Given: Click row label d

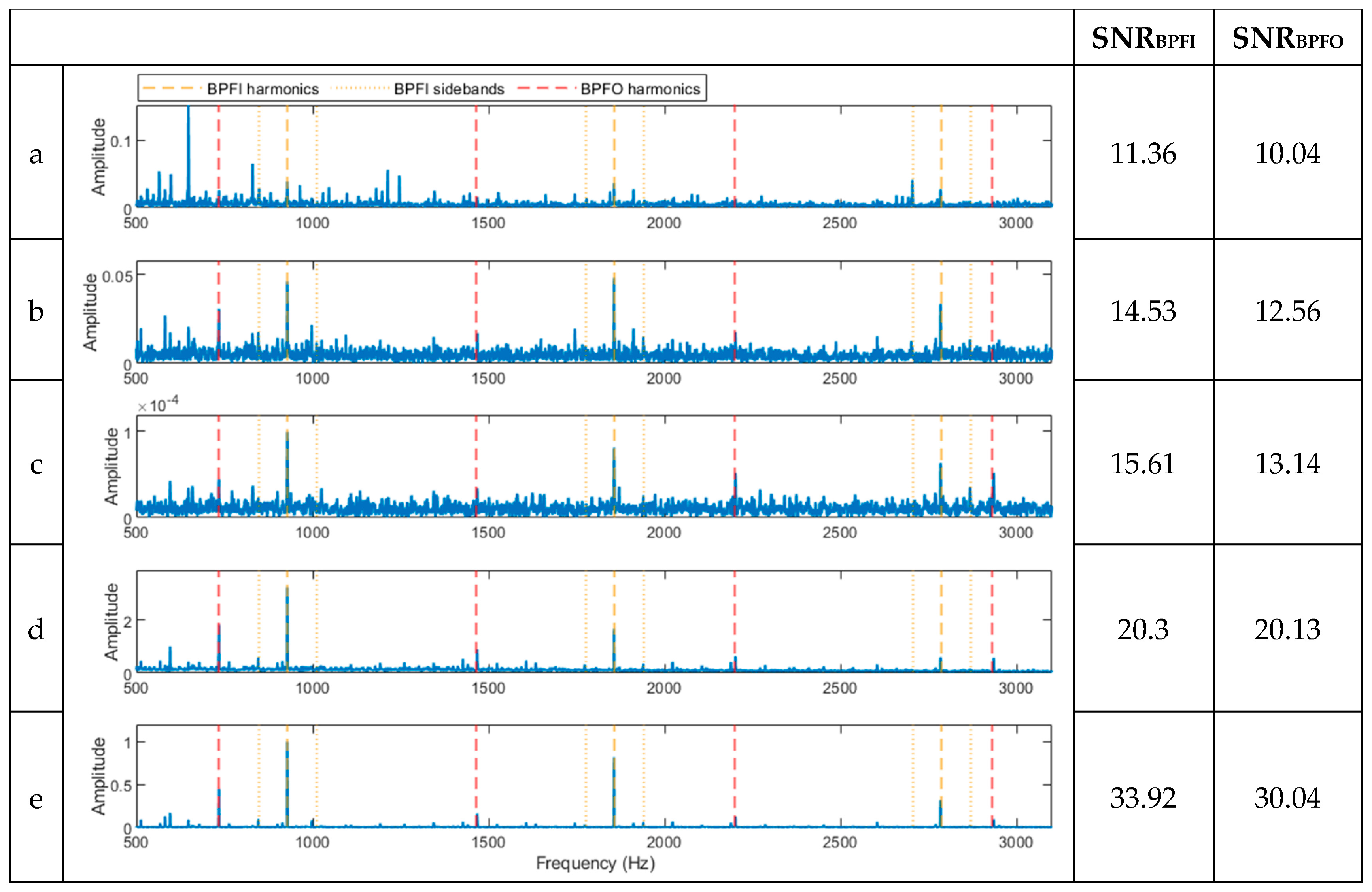Looking at the screenshot, I should tap(36, 629).
